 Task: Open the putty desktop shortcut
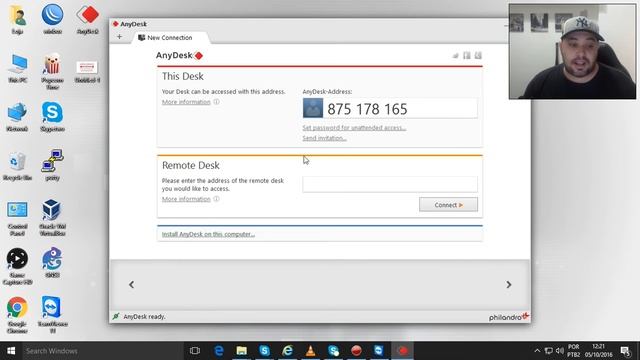click(52, 166)
